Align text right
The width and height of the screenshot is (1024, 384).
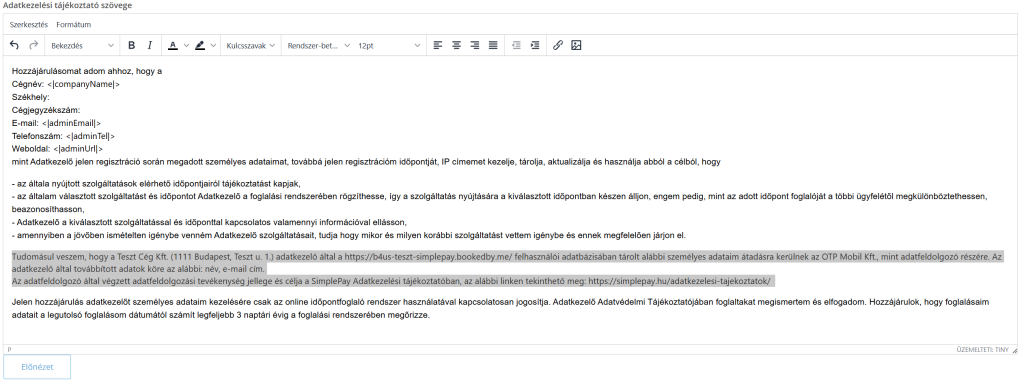tap(475, 46)
